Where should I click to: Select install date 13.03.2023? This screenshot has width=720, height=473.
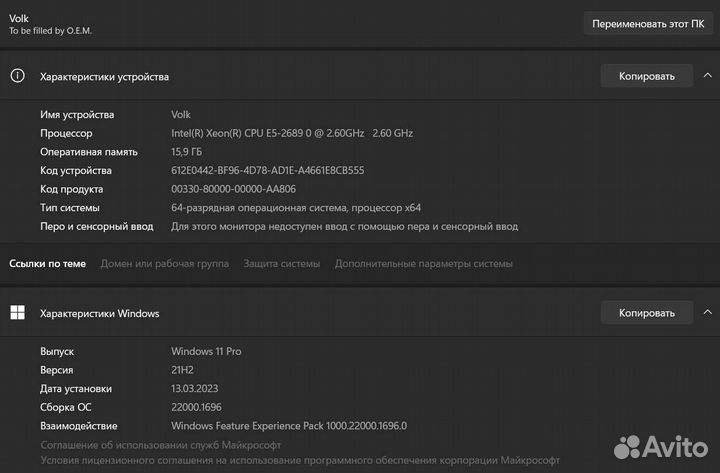click(x=195, y=389)
